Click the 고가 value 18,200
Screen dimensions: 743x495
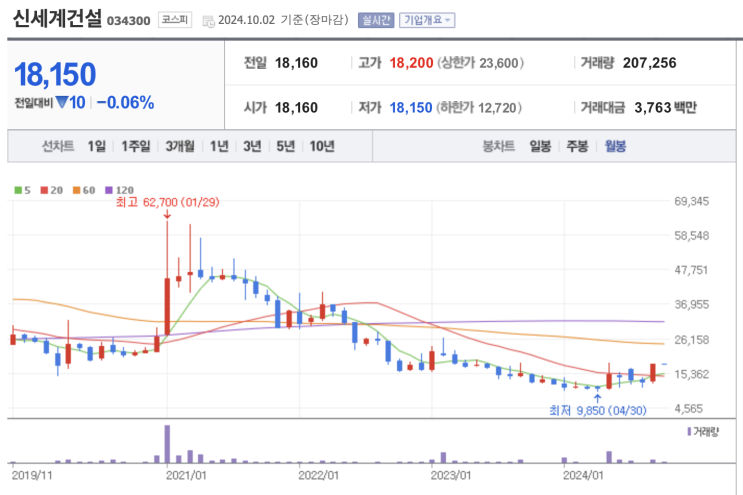click(x=411, y=63)
